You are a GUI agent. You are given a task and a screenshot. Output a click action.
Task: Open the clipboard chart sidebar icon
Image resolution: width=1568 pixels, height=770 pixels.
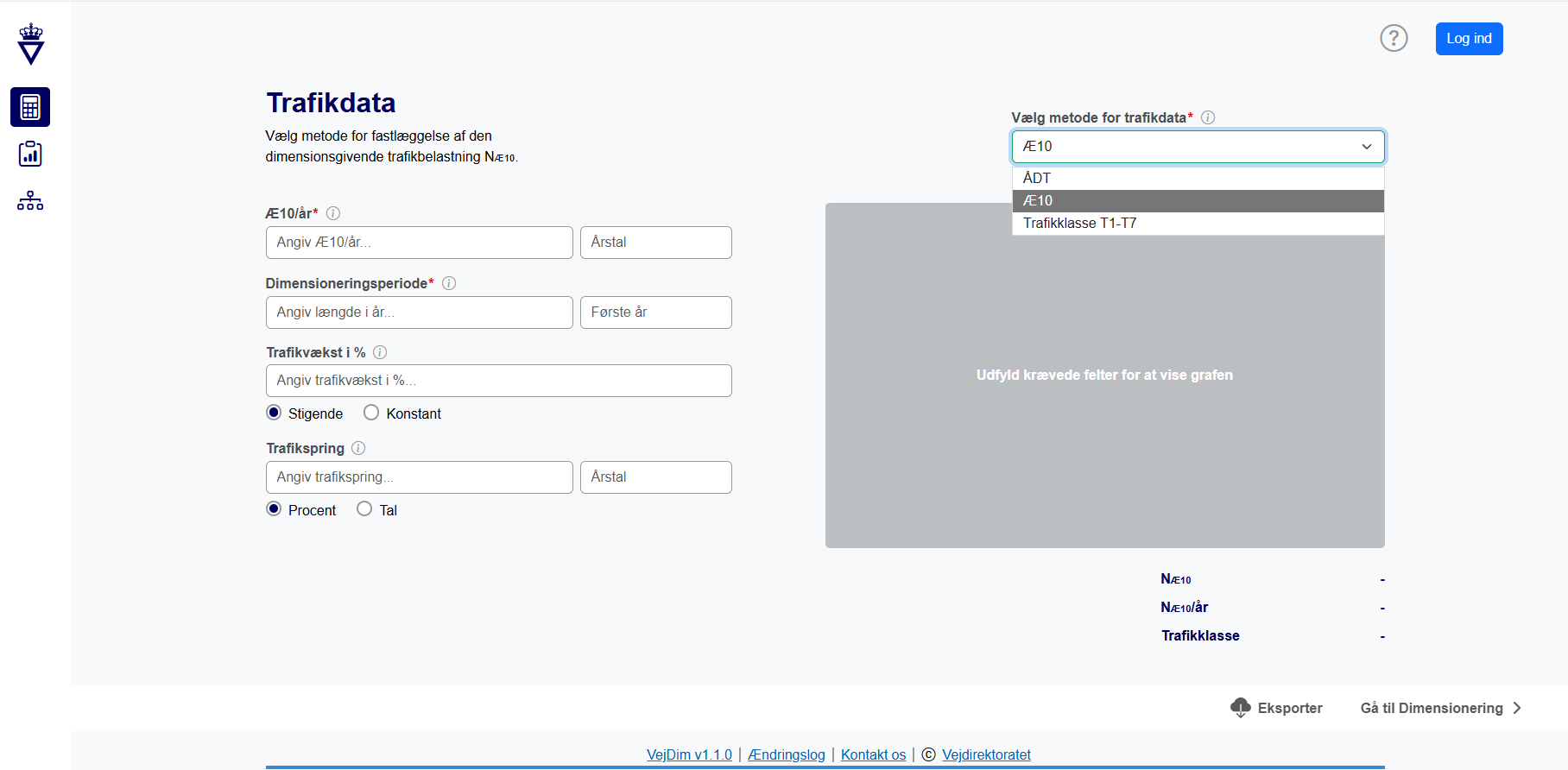30,154
